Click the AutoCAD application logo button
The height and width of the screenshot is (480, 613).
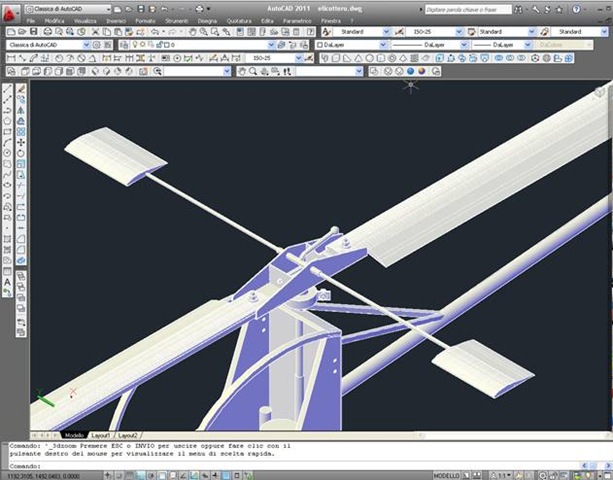[9, 9]
